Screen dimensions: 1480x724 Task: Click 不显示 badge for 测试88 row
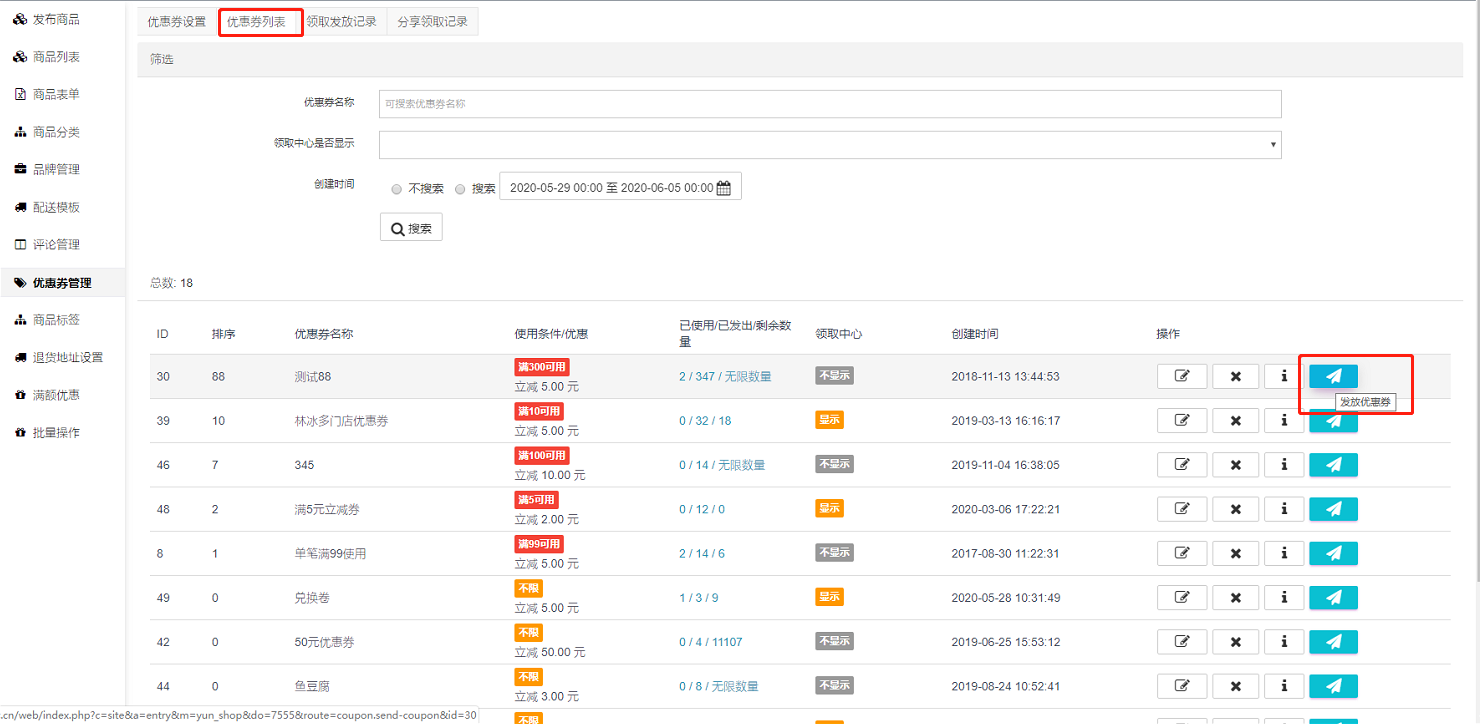pos(834,376)
